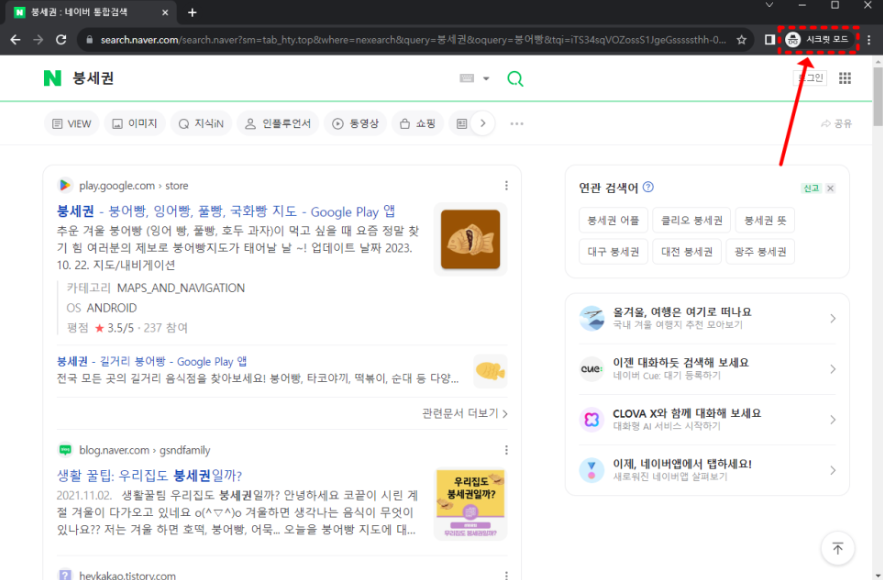Click the address bar URL

coord(413,40)
